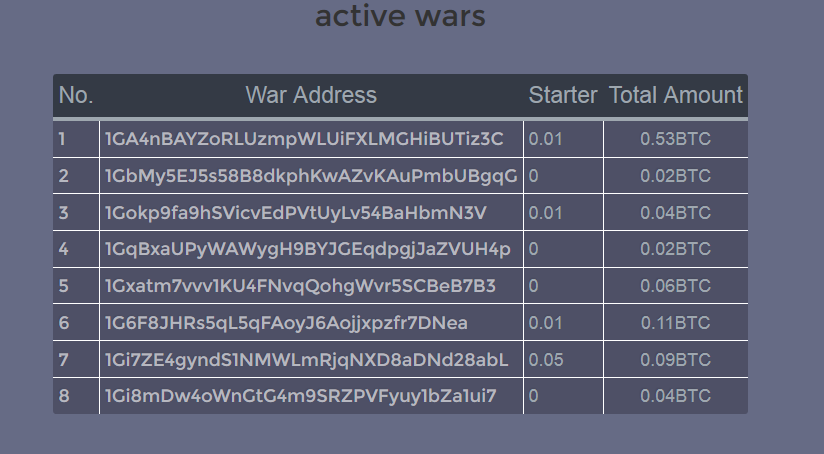Select war address starting with 1Gi8mDw4oWn

[x=301, y=396]
